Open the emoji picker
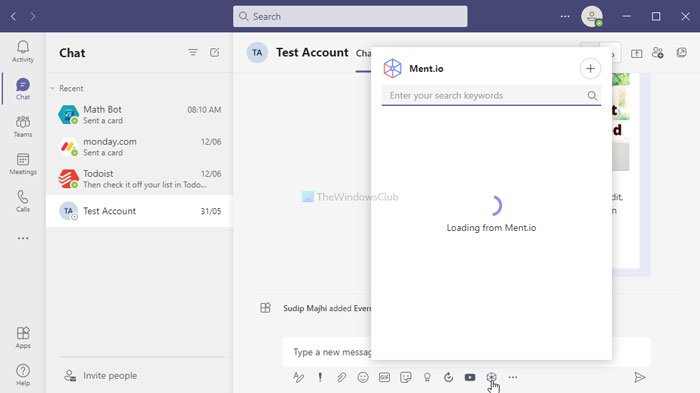700x393 pixels. [x=363, y=377]
